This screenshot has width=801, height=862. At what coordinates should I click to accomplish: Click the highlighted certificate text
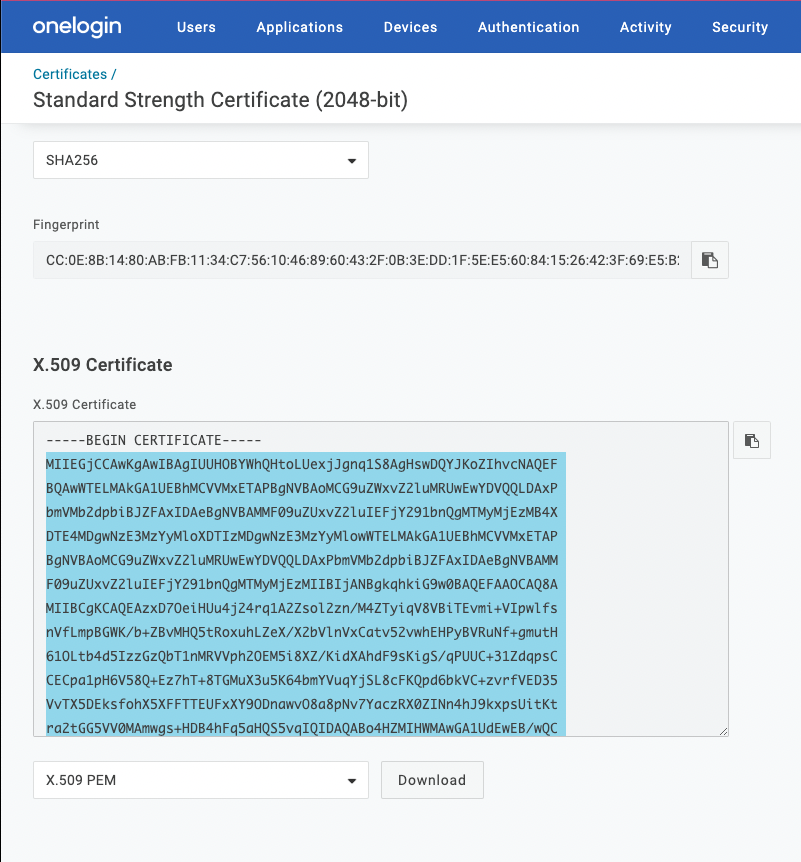(300, 580)
